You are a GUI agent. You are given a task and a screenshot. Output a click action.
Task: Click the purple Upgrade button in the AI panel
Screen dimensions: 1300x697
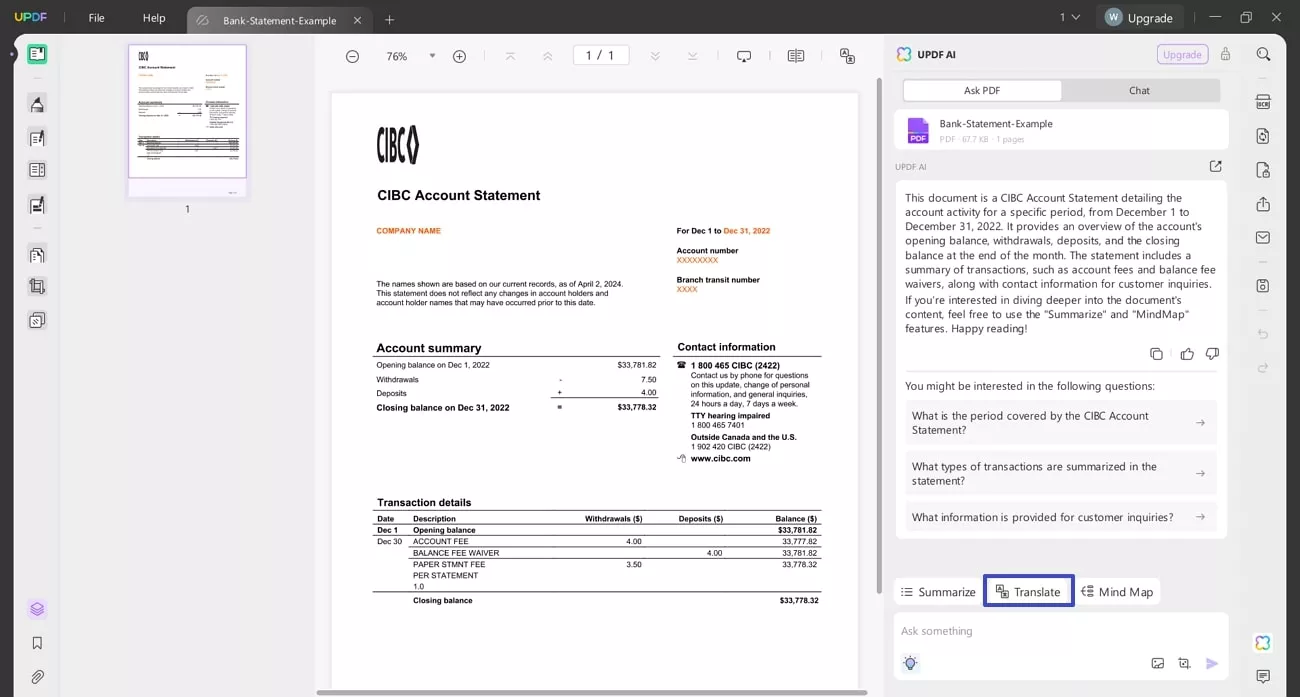tap(1182, 54)
